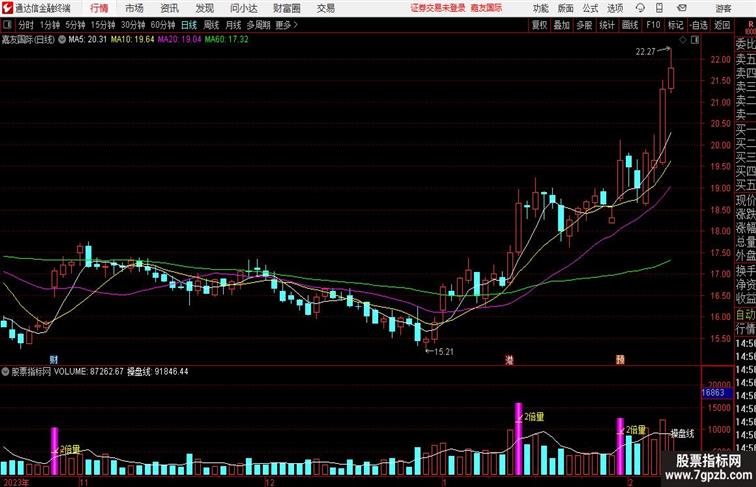Open F10 company info
Image resolution: width=756 pixels, height=487 pixels.
(x=653, y=25)
